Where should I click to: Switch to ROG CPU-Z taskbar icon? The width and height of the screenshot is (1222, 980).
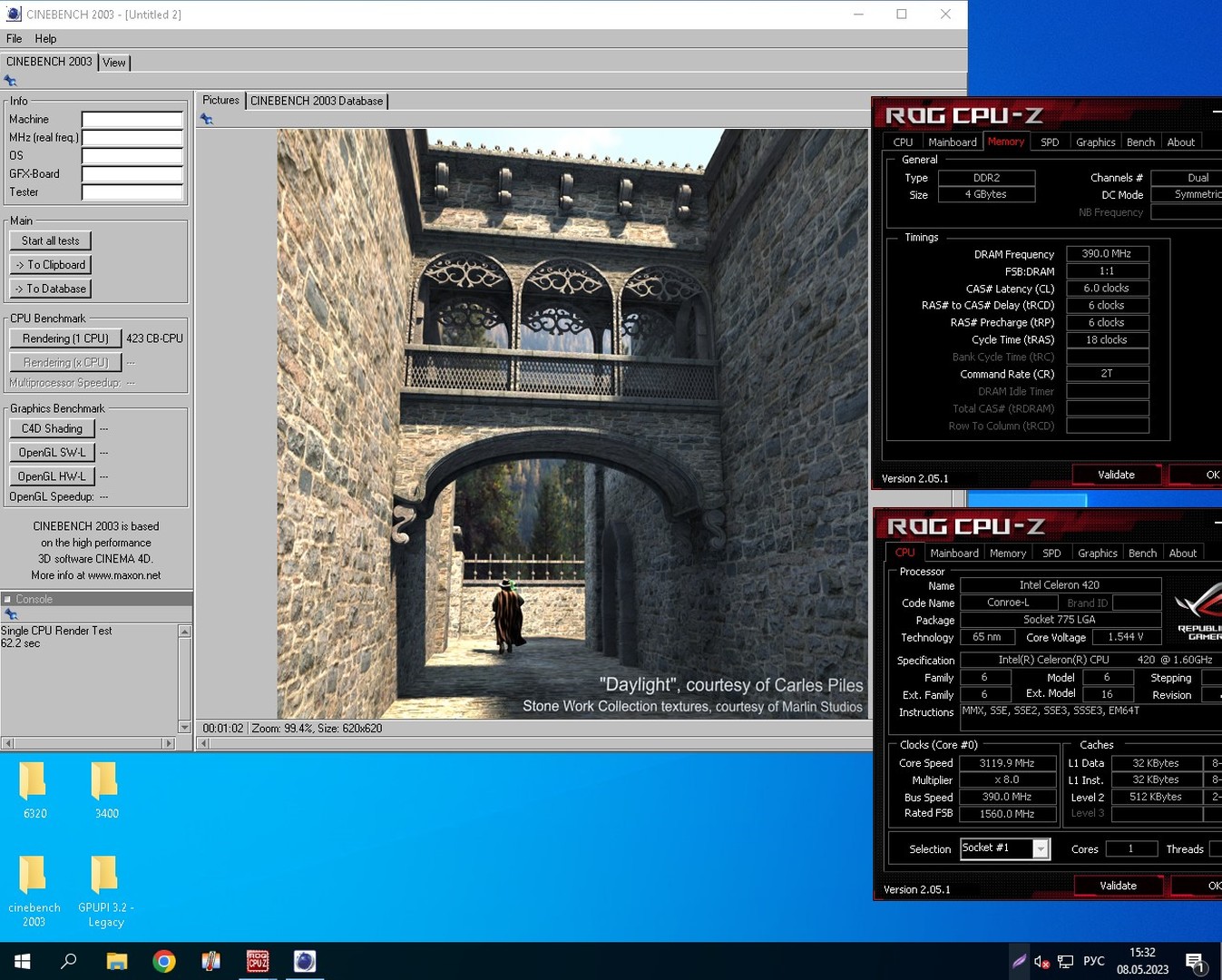(x=258, y=961)
